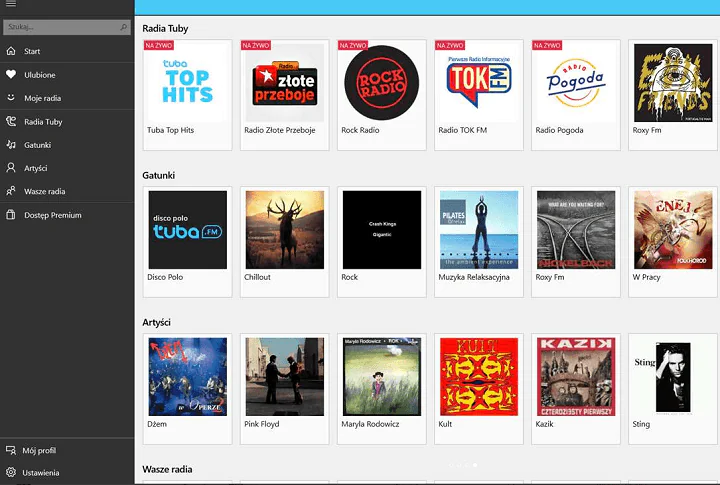This screenshot has width=720, height=485.
Task: Open Roxy Fm card in Gatunki
Action: [x=576, y=242]
